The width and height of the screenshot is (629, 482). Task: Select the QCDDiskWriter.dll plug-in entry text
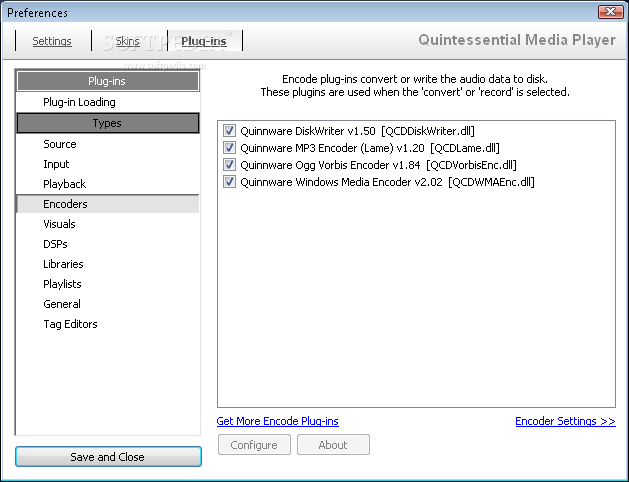tap(357, 131)
